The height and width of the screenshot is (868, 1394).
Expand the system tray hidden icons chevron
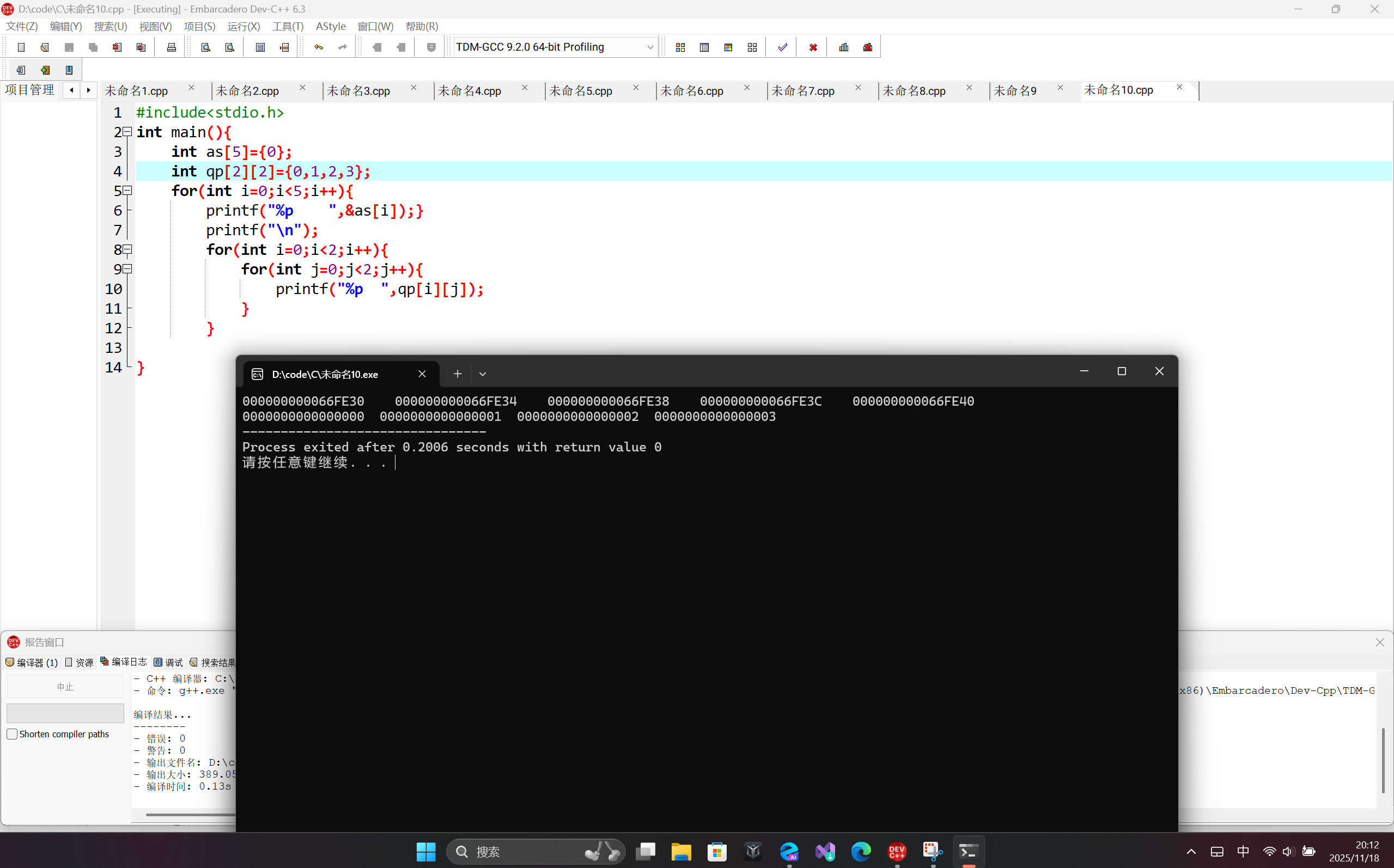[1191, 851]
